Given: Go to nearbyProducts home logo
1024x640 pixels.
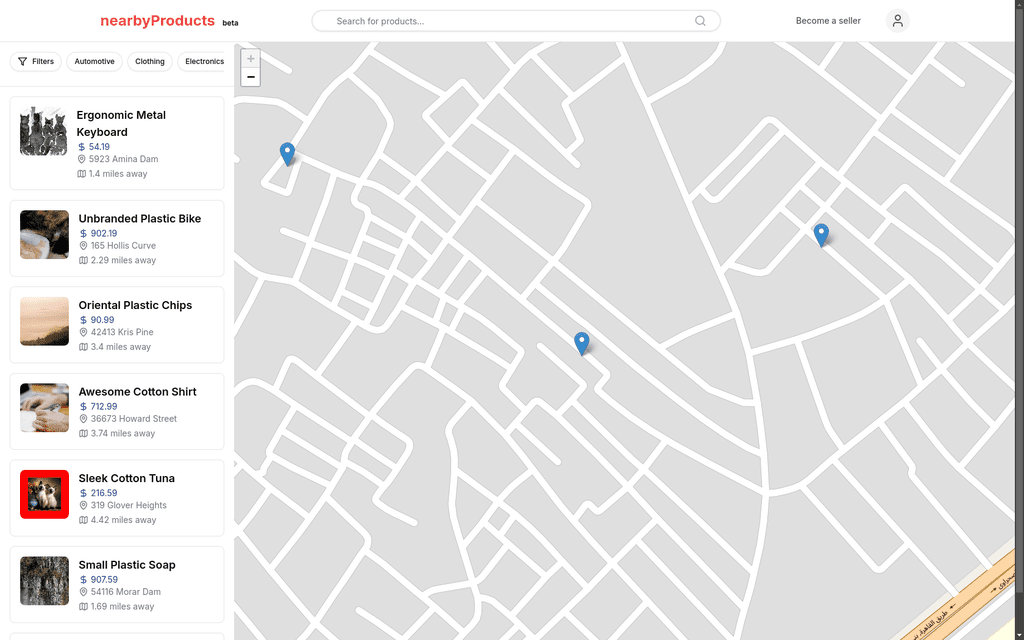Looking at the screenshot, I should pos(157,21).
